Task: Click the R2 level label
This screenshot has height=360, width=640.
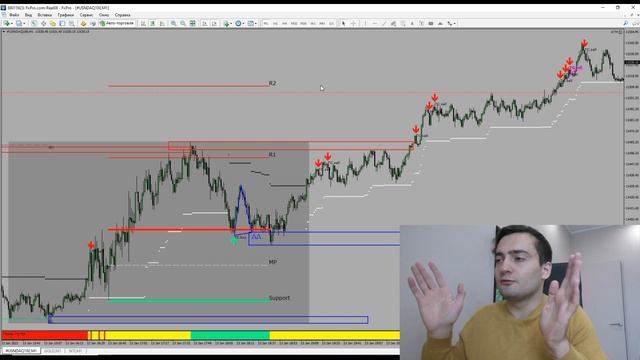Action: (272, 83)
